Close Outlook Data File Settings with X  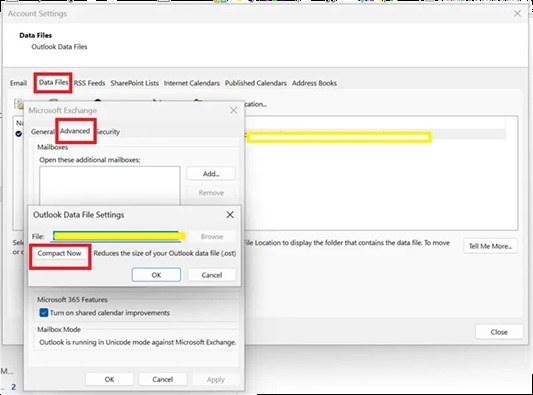[230, 215]
